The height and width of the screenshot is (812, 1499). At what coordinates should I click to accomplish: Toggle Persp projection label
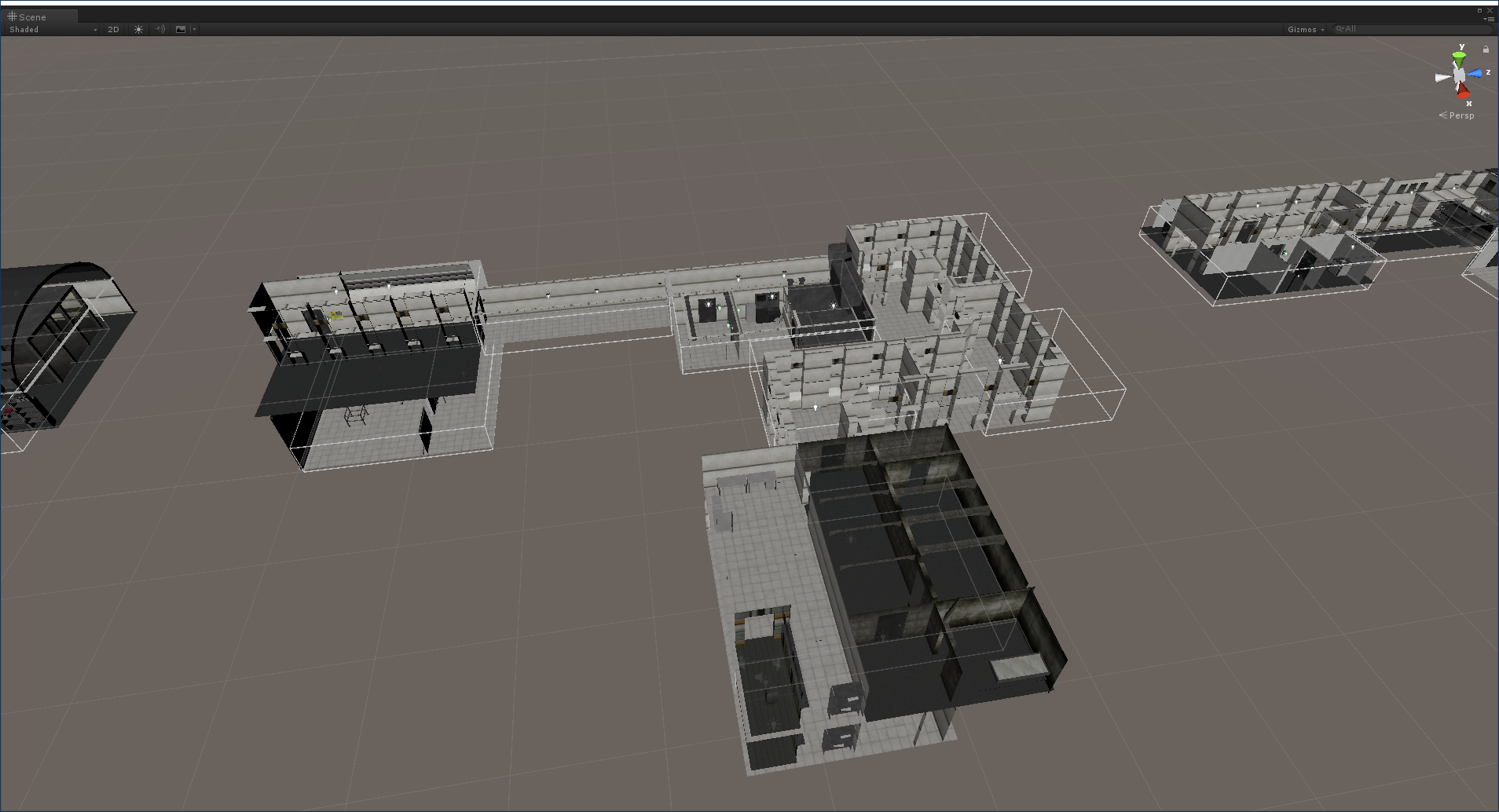coord(1457,115)
